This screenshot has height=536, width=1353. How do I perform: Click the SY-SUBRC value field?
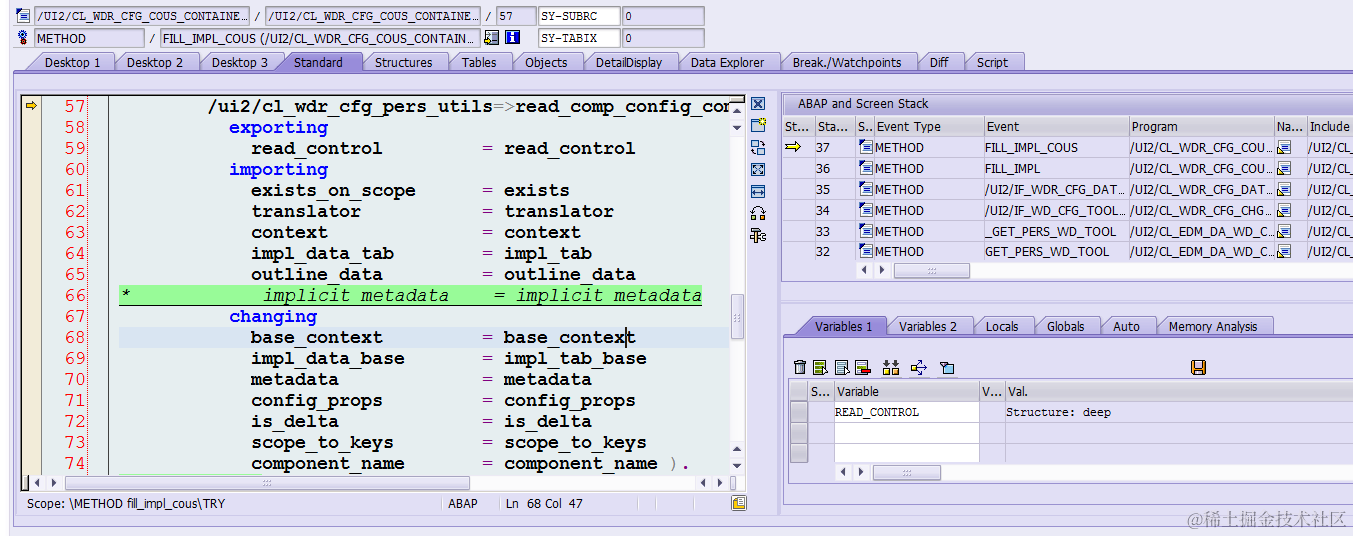click(663, 16)
